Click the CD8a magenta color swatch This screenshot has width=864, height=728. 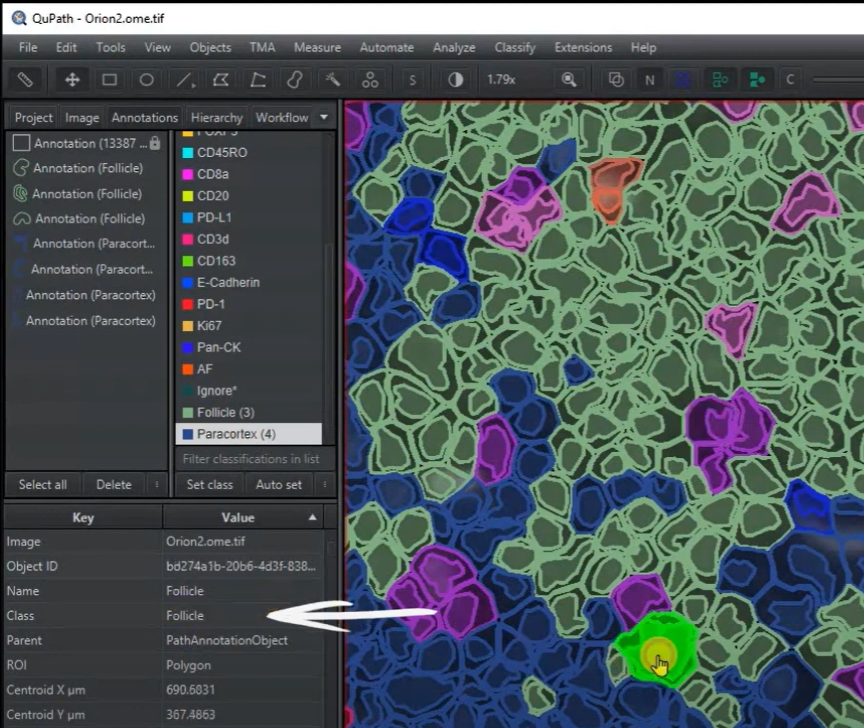186,174
